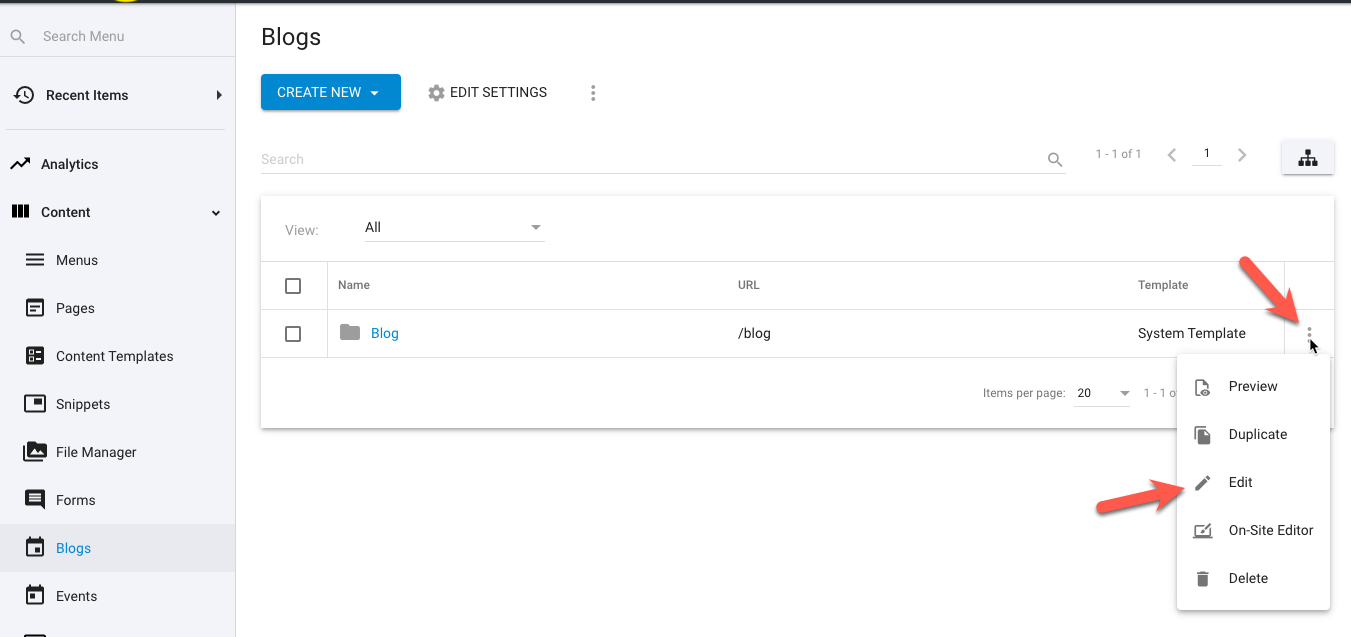Click the Edit Settings button
The height and width of the screenshot is (637, 1351).
pyautogui.click(x=487, y=92)
